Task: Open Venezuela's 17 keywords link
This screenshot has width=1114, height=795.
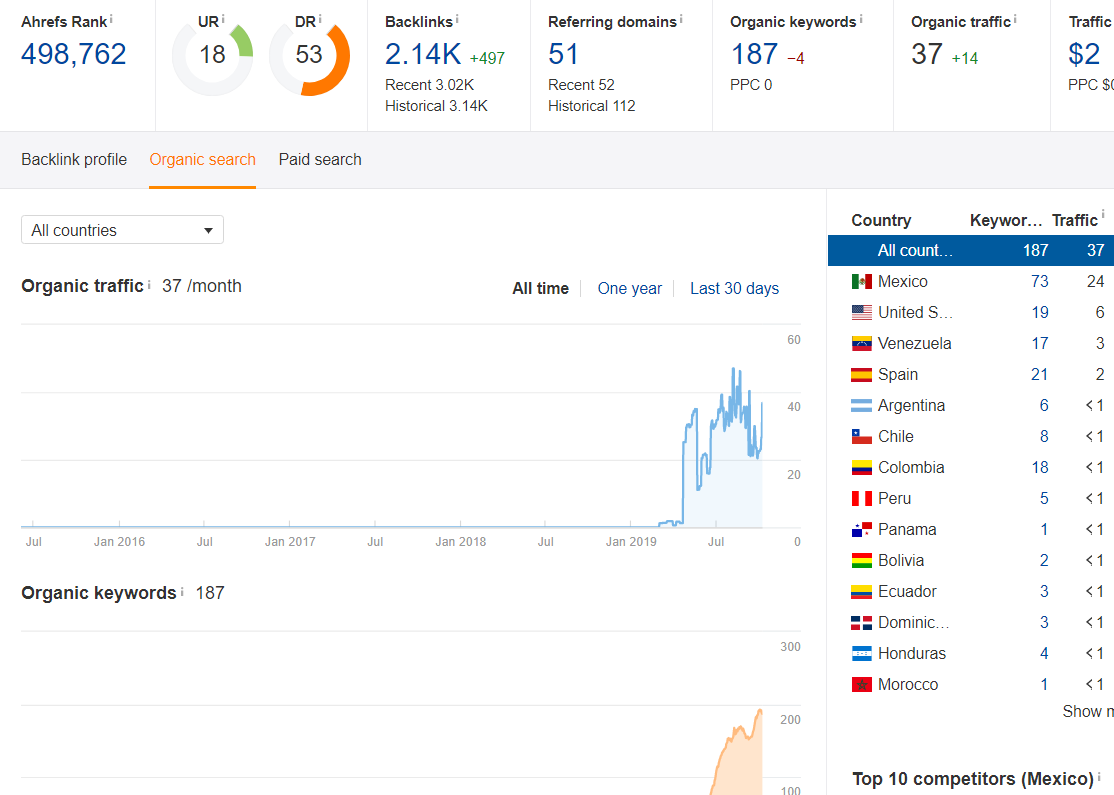Action: [1040, 343]
